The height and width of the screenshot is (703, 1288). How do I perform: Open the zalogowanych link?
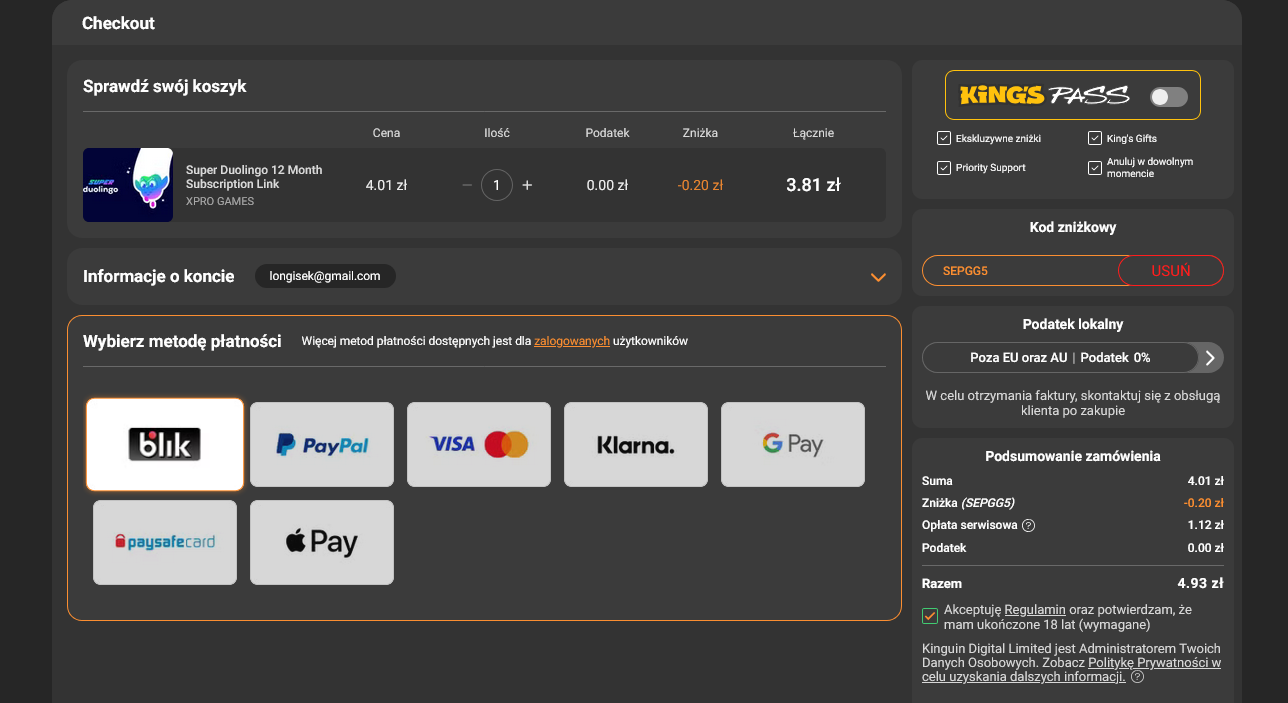(x=572, y=341)
